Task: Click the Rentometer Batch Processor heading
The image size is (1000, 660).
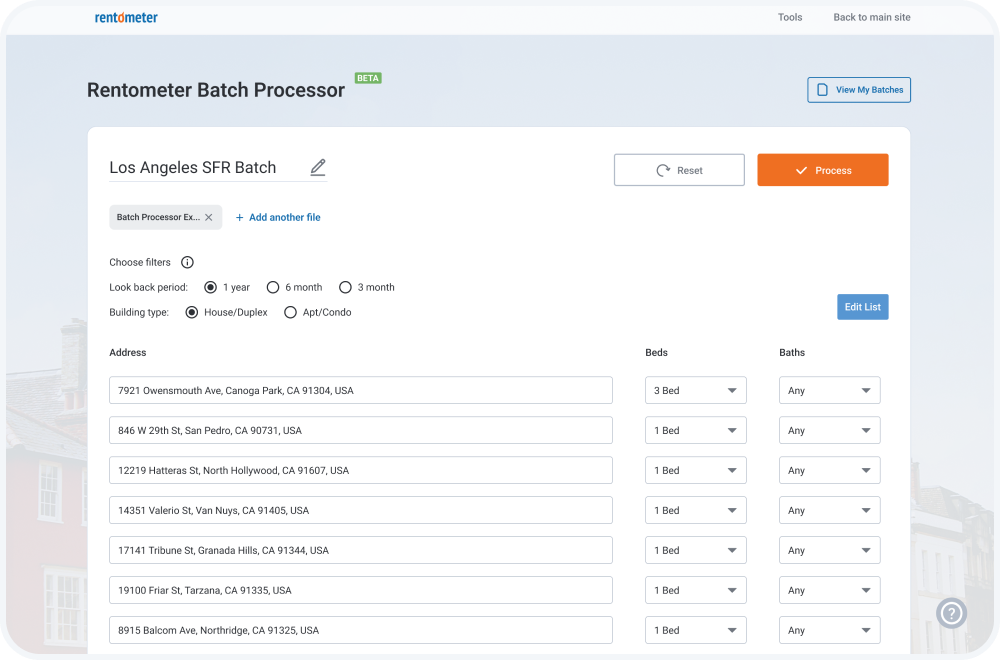Action: pos(216,90)
